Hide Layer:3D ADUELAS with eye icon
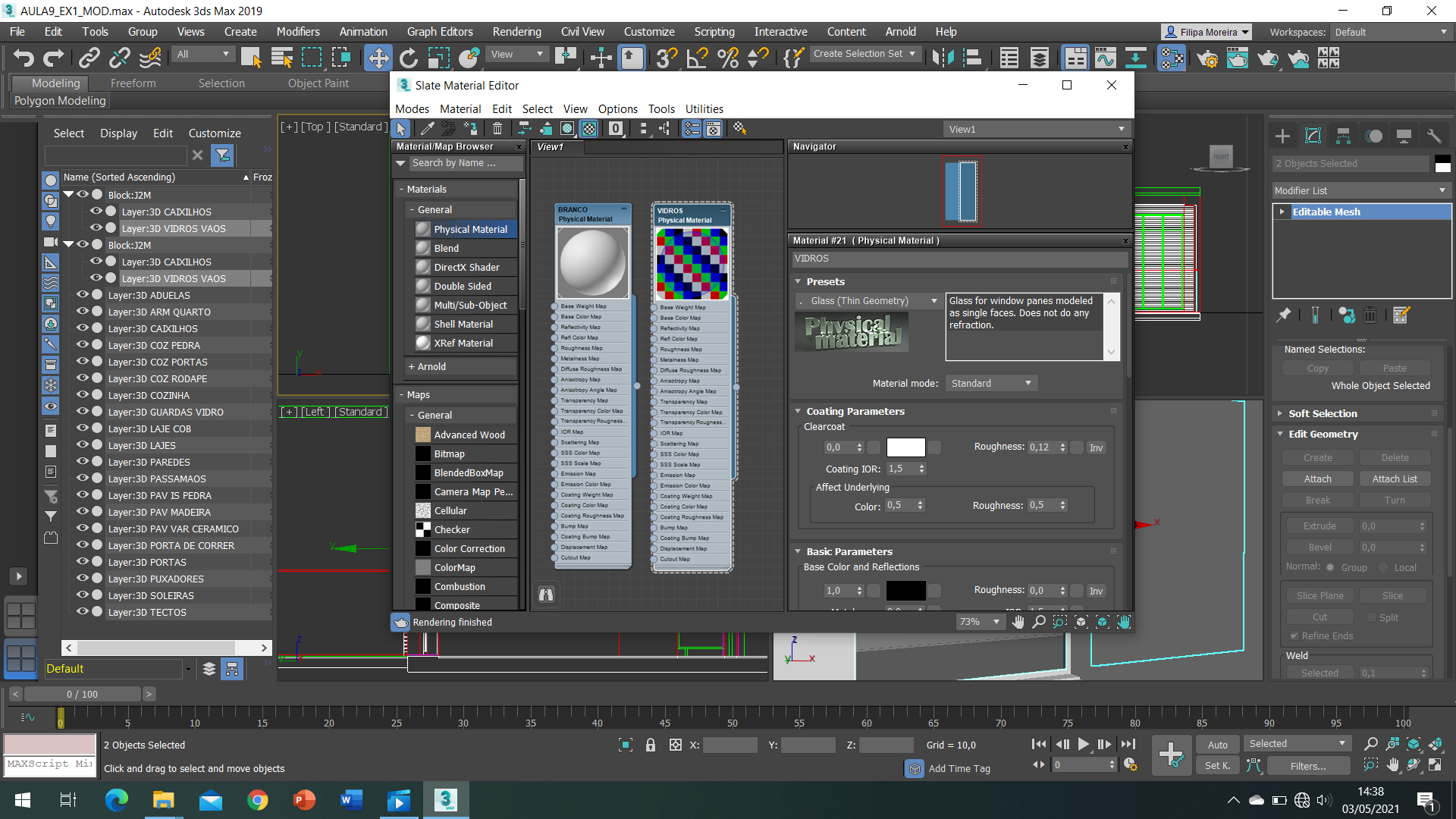1456x819 pixels. coord(83,295)
